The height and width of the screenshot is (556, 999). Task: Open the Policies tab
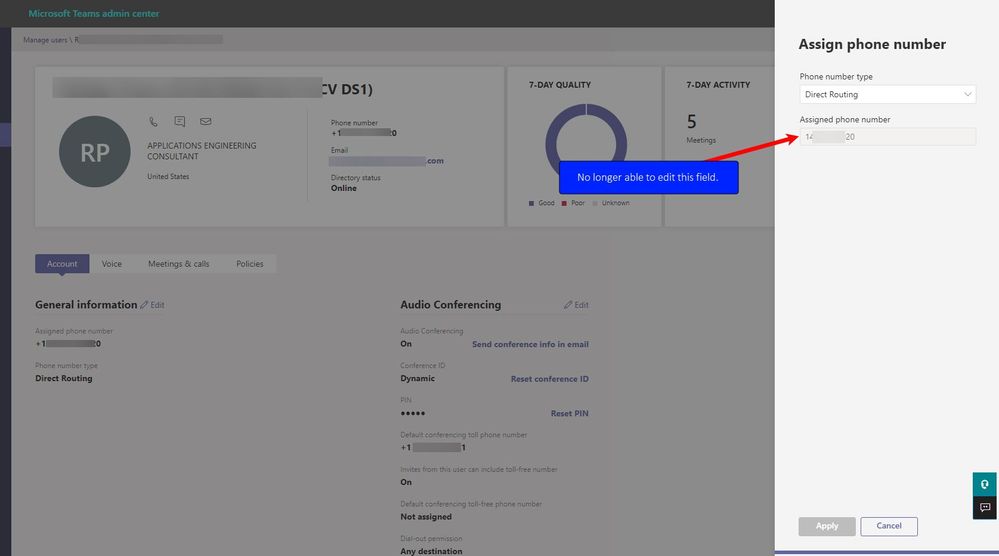250,264
